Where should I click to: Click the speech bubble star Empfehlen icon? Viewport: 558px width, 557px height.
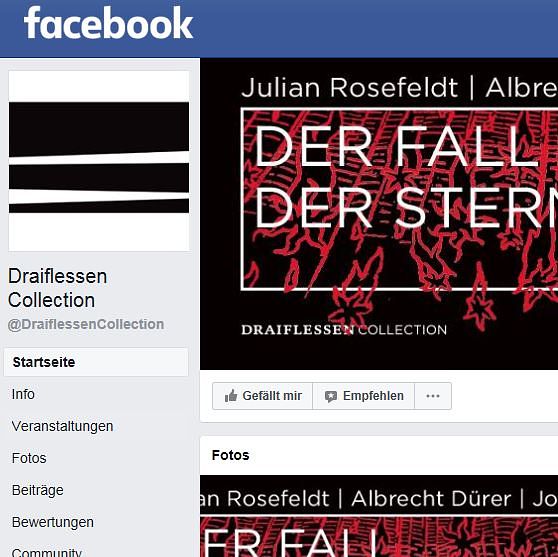pos(331,396)
